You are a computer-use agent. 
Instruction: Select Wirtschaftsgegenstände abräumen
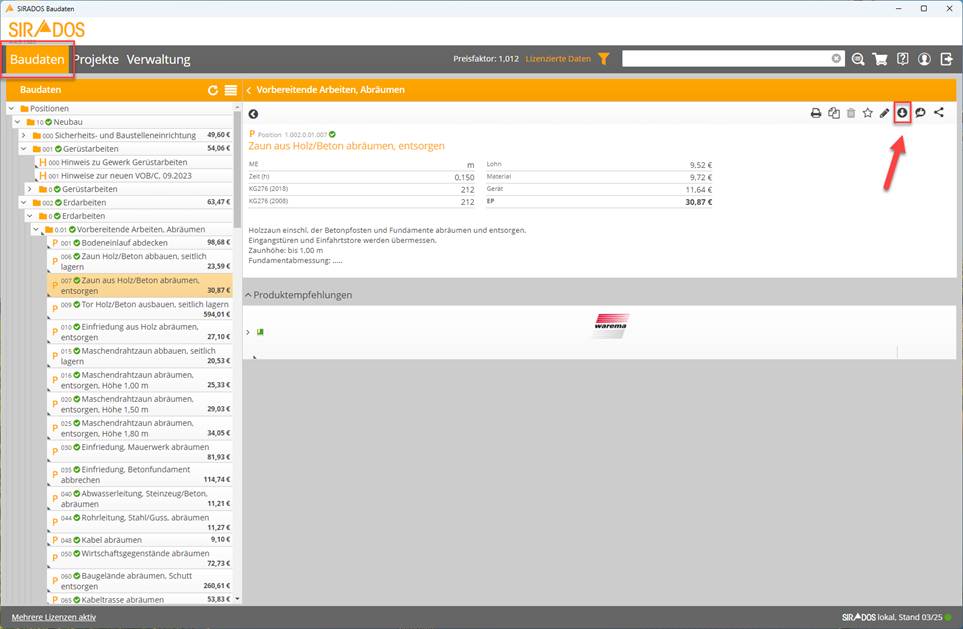[x=140, y=558]
